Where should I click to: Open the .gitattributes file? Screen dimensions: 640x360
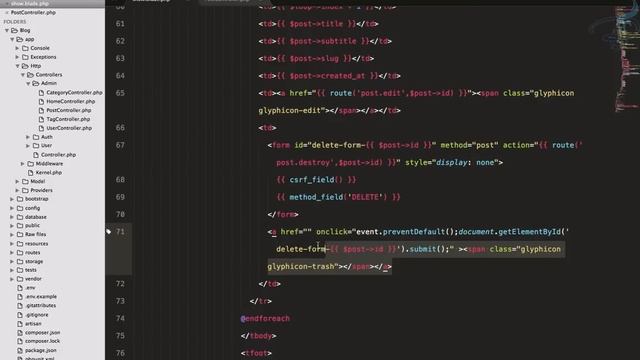pyautogui.click(x=40, y=306)
